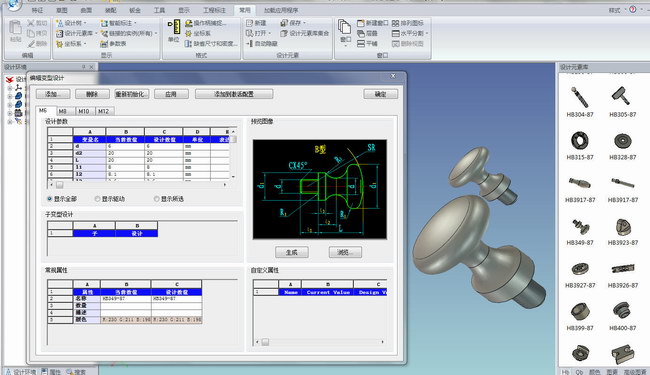Click the 单位 units ruler icon
The image size is (650, 375).
click(175, 27)
